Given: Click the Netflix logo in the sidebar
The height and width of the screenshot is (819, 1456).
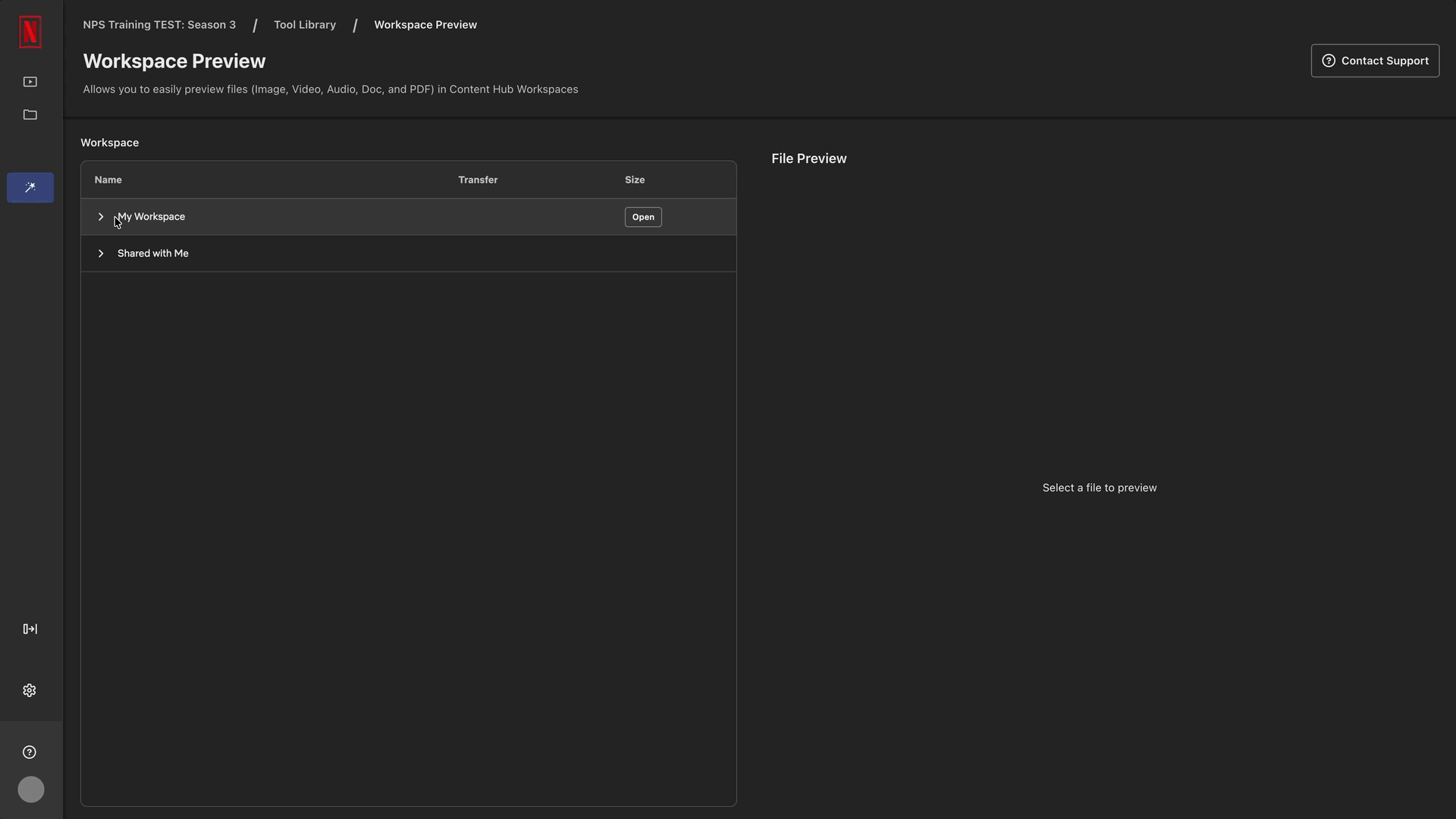Looking at the screenshot, I should click(x=30, y=32).
